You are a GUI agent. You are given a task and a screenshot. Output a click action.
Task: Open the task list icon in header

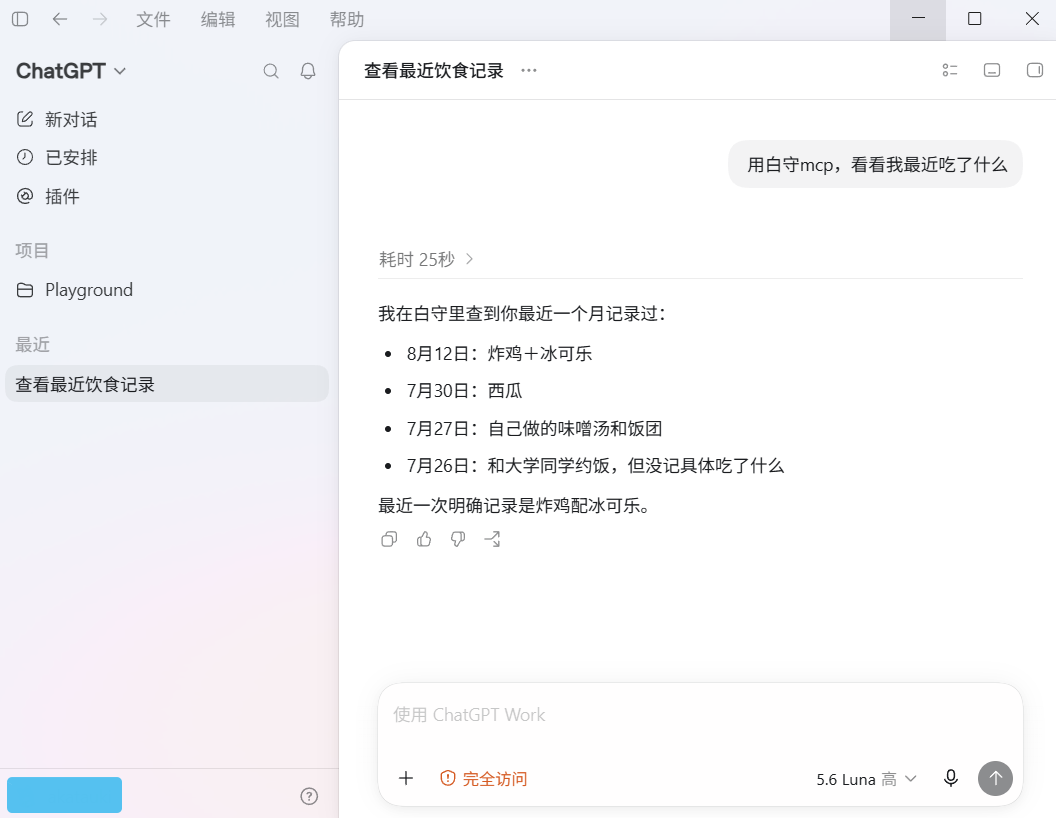point(950,70)
